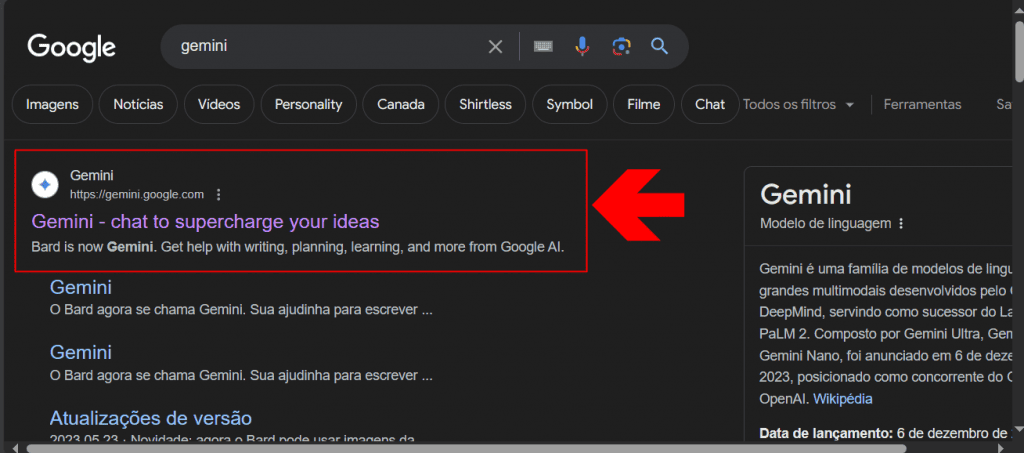Open the Ferramentas tools option
The image size is (1024, 453).
click(922, 104)
